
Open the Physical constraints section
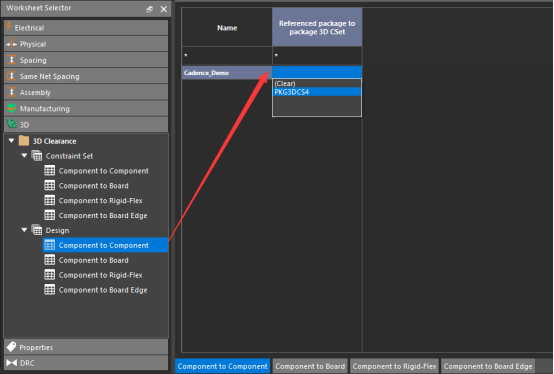86,44
